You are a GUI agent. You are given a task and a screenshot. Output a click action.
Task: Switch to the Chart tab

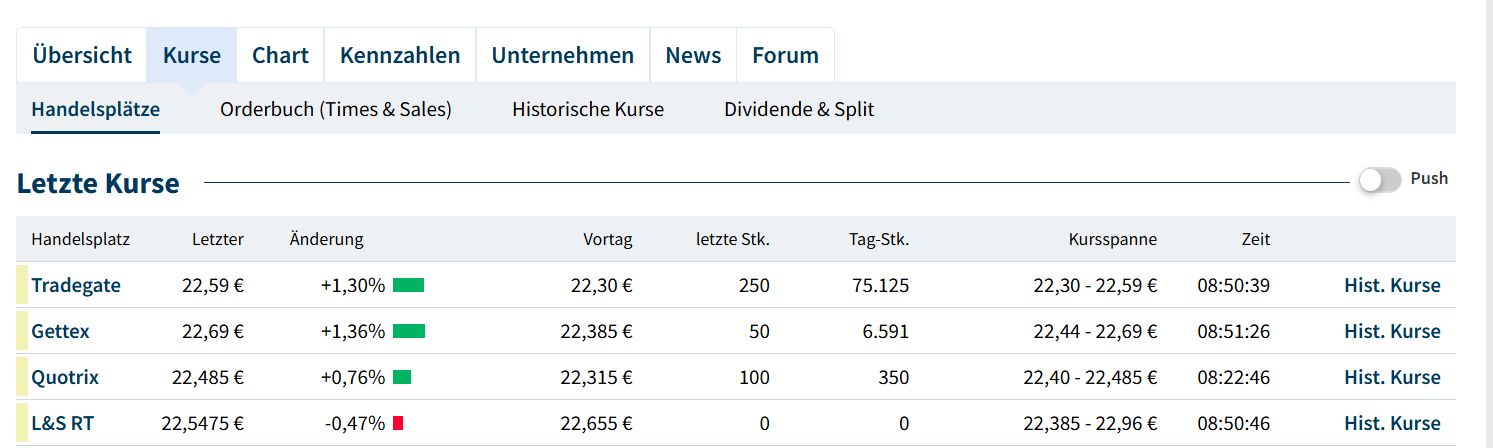click(x=280, y=56)
